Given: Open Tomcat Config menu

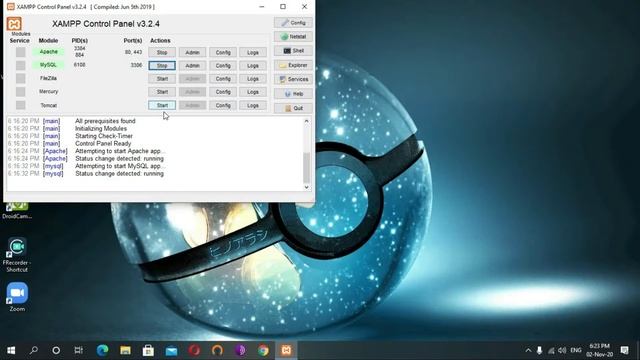Looking at the screenshot, I should point(223,105).
